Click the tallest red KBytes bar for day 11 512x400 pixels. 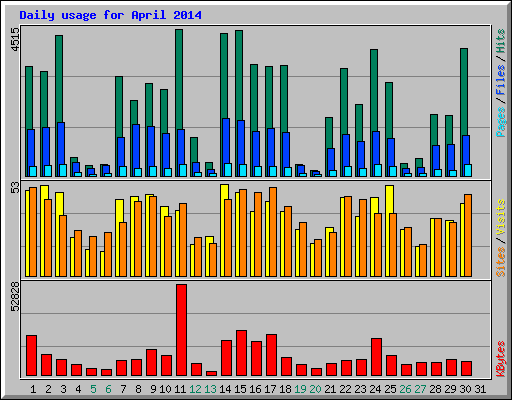pos(181,330)
